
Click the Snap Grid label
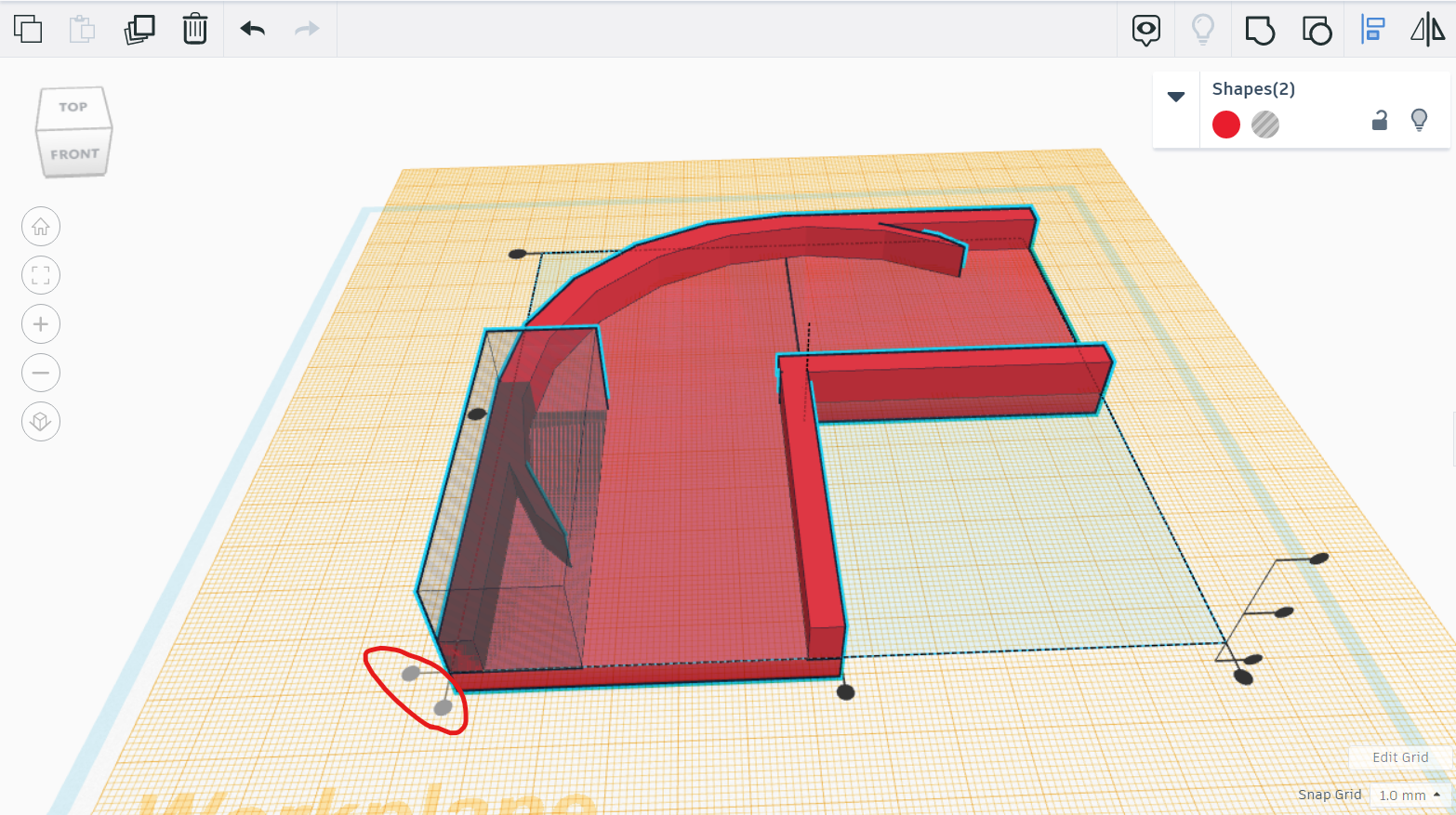tap(1330, 795)
